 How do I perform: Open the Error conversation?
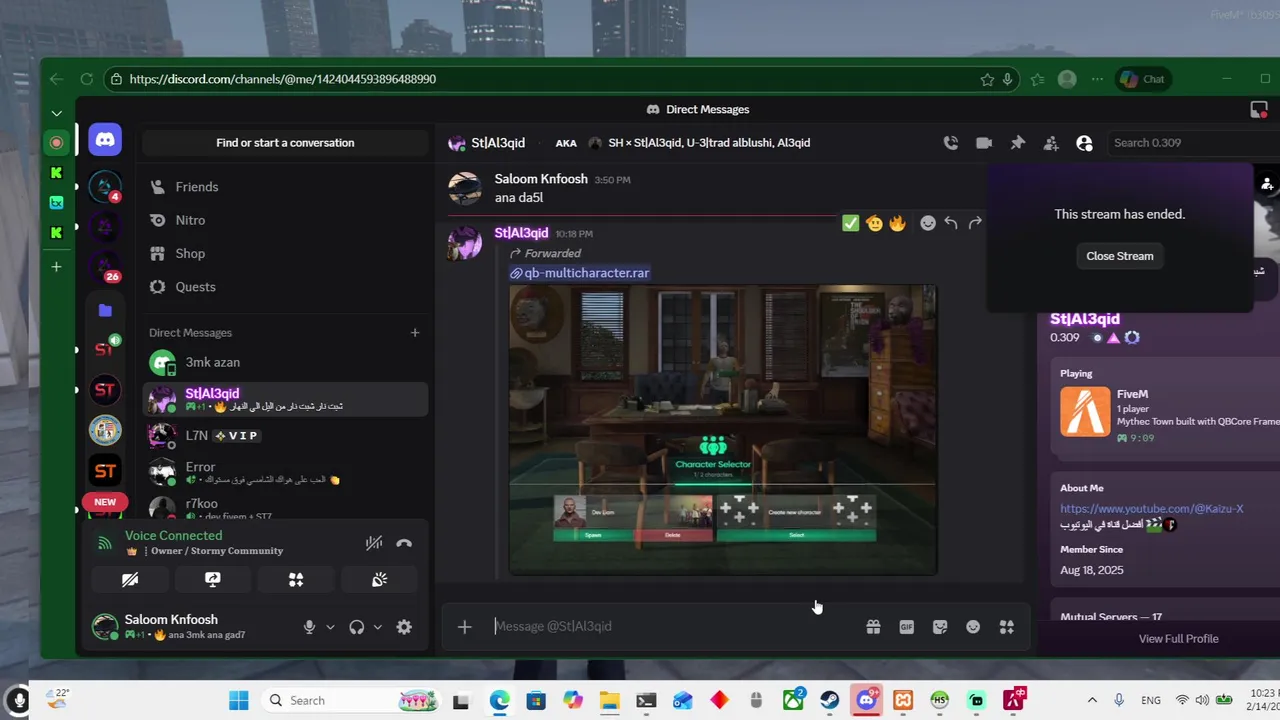pyautogui.click(x=285, y=473)
